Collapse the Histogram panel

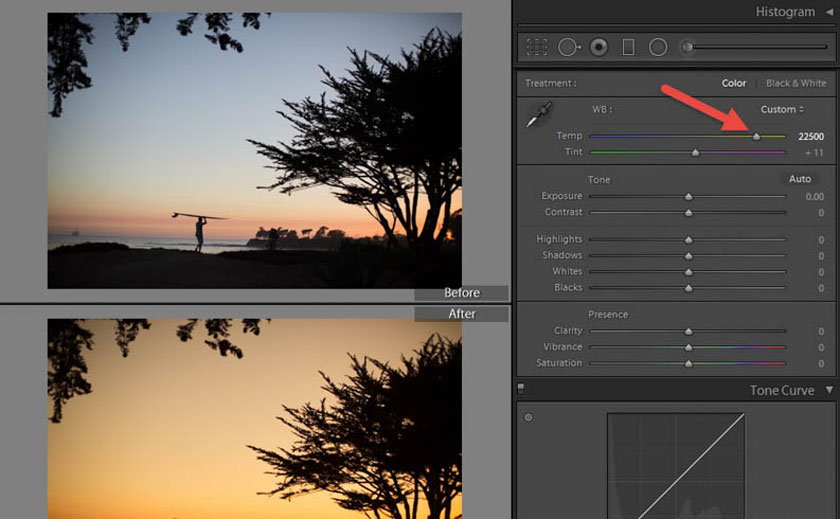point(829,11)
